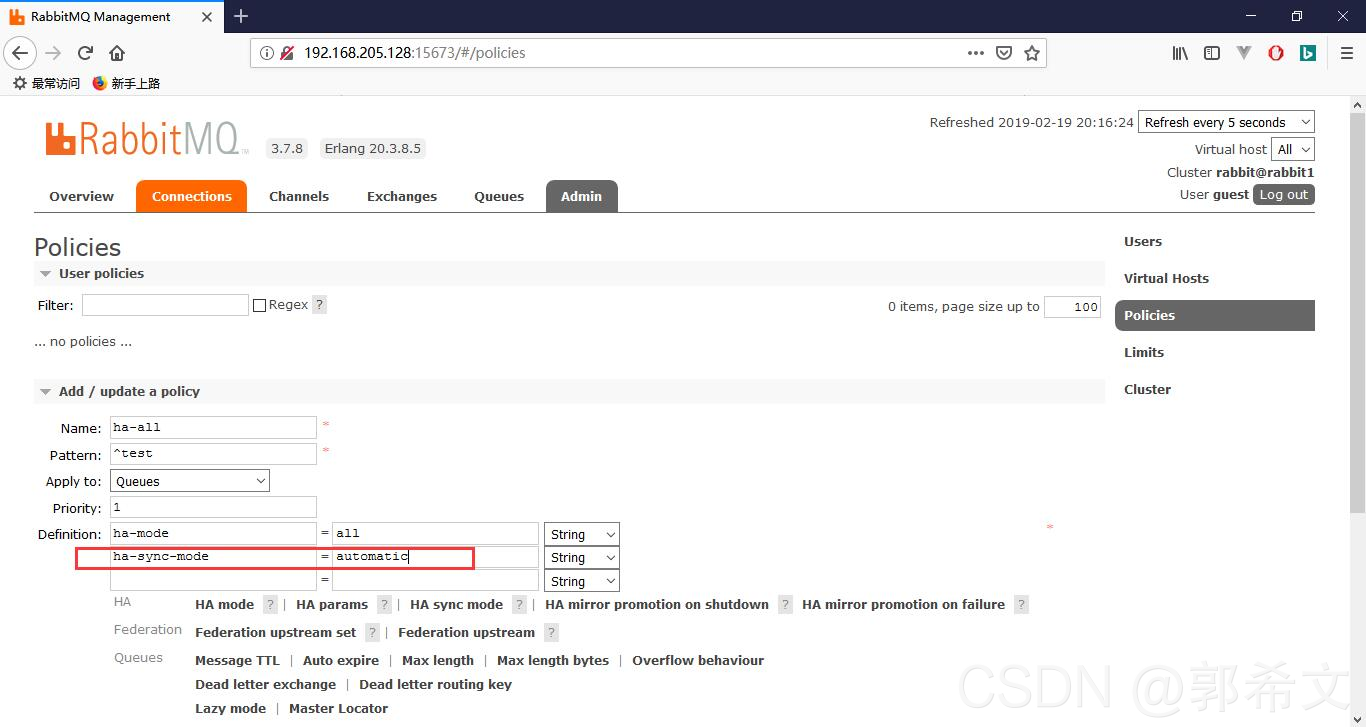Reload the page with refresh icon
Screen dimensions: 1366x727
click(x=85, y=53)
